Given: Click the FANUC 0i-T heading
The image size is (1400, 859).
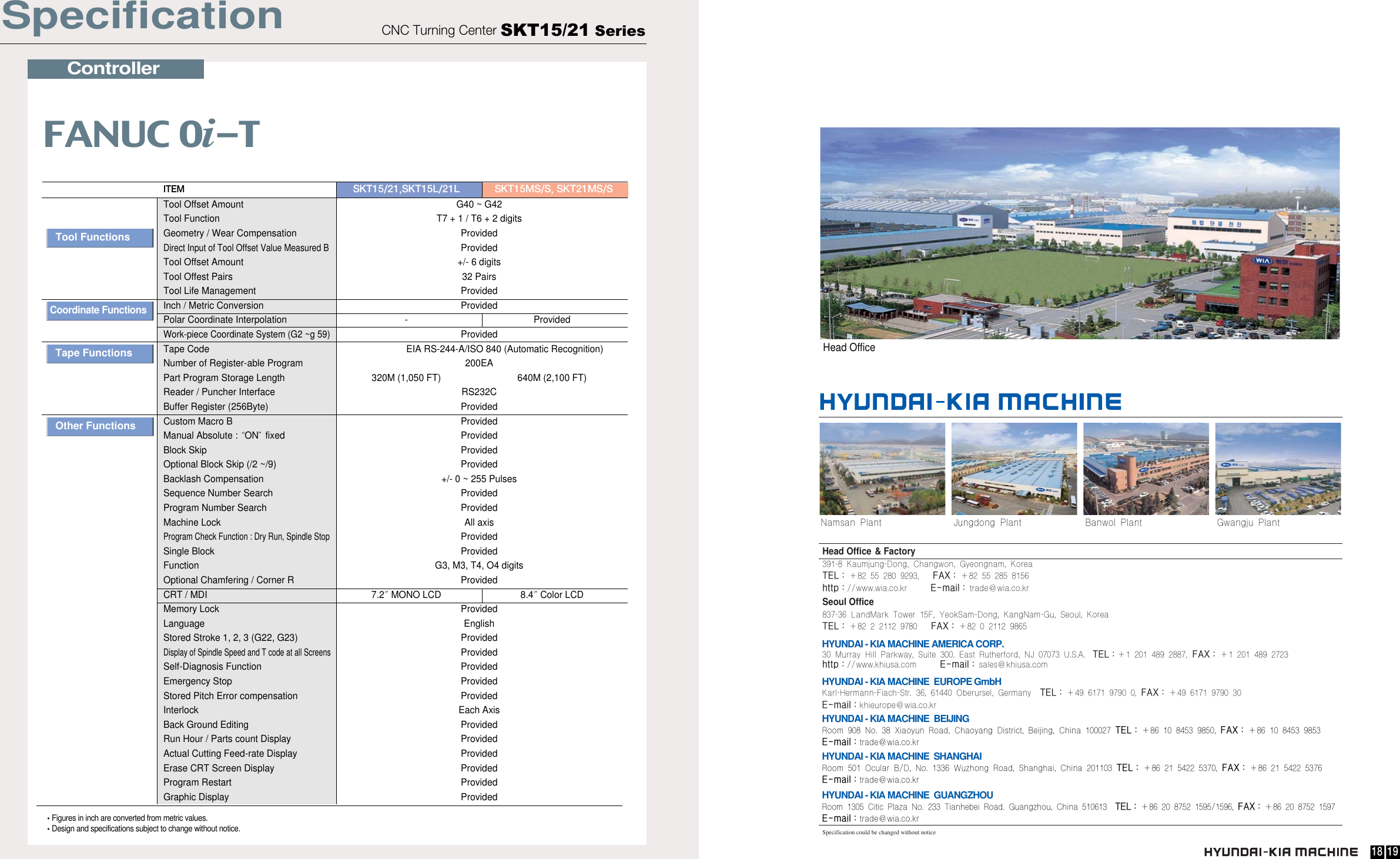Looking at the screenshot, I should [x=152, y=135].
